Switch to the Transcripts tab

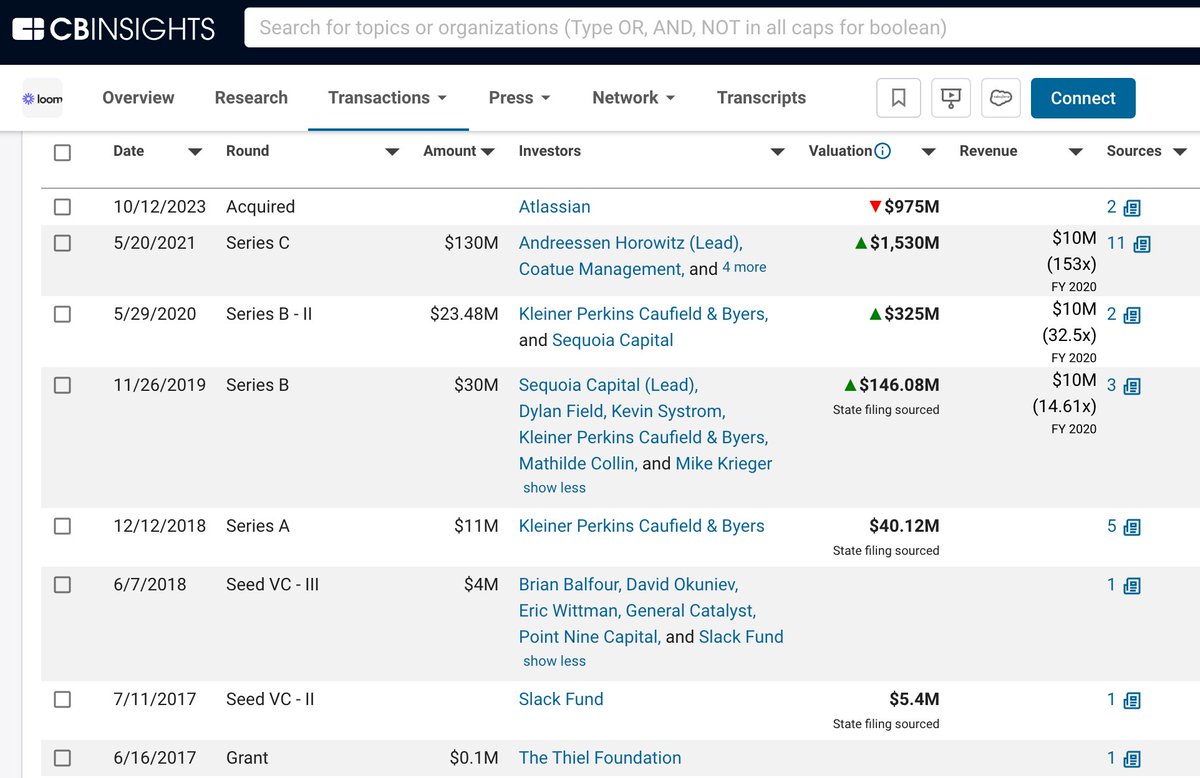tap(761, 97)
